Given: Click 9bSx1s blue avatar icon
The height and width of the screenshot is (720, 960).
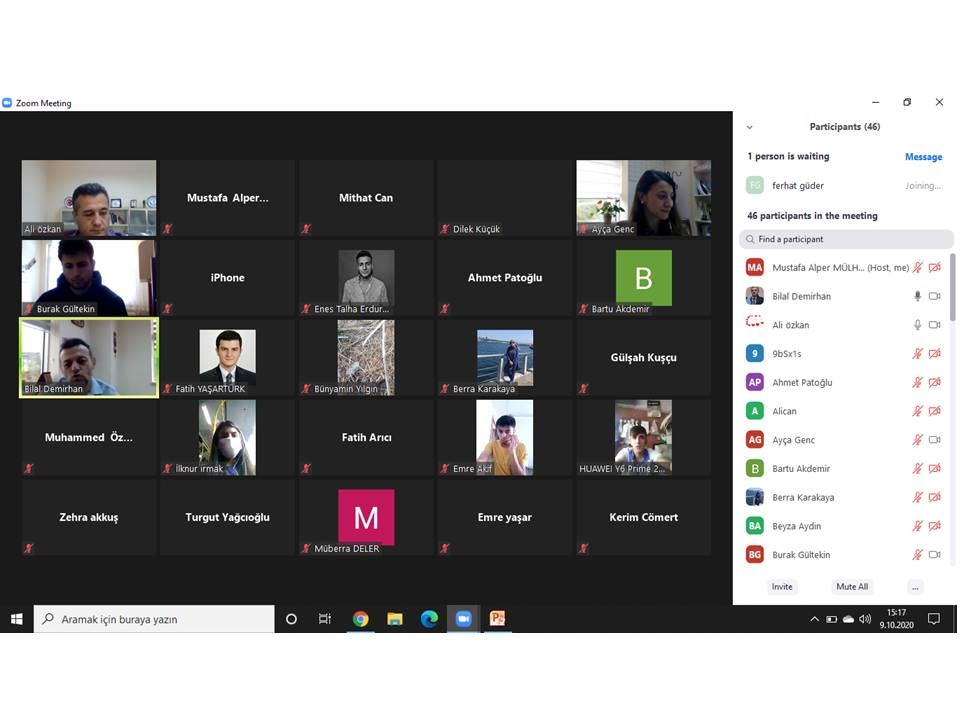Looking at the screenshot, I should [x=755, y=354].
